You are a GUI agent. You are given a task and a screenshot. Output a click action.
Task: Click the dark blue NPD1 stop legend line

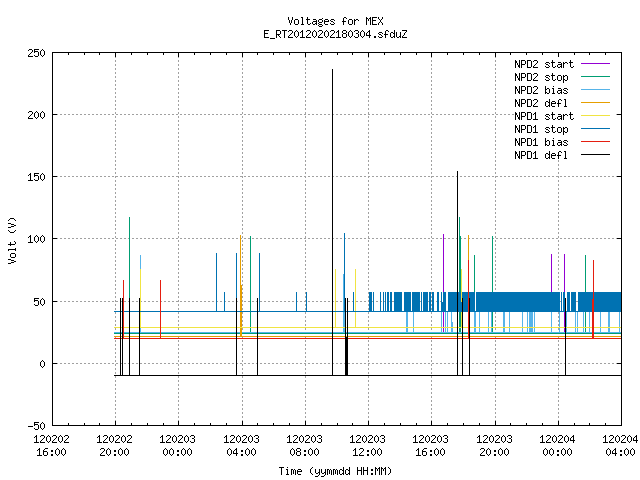click(x=596, y=129)
